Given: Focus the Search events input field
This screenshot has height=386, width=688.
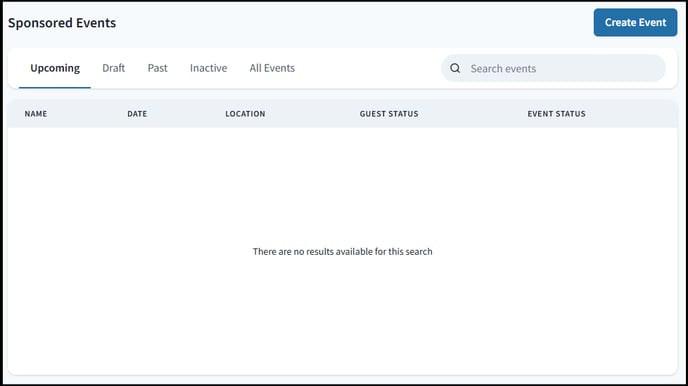Looking at the screenshot, I should pos(553,68).
